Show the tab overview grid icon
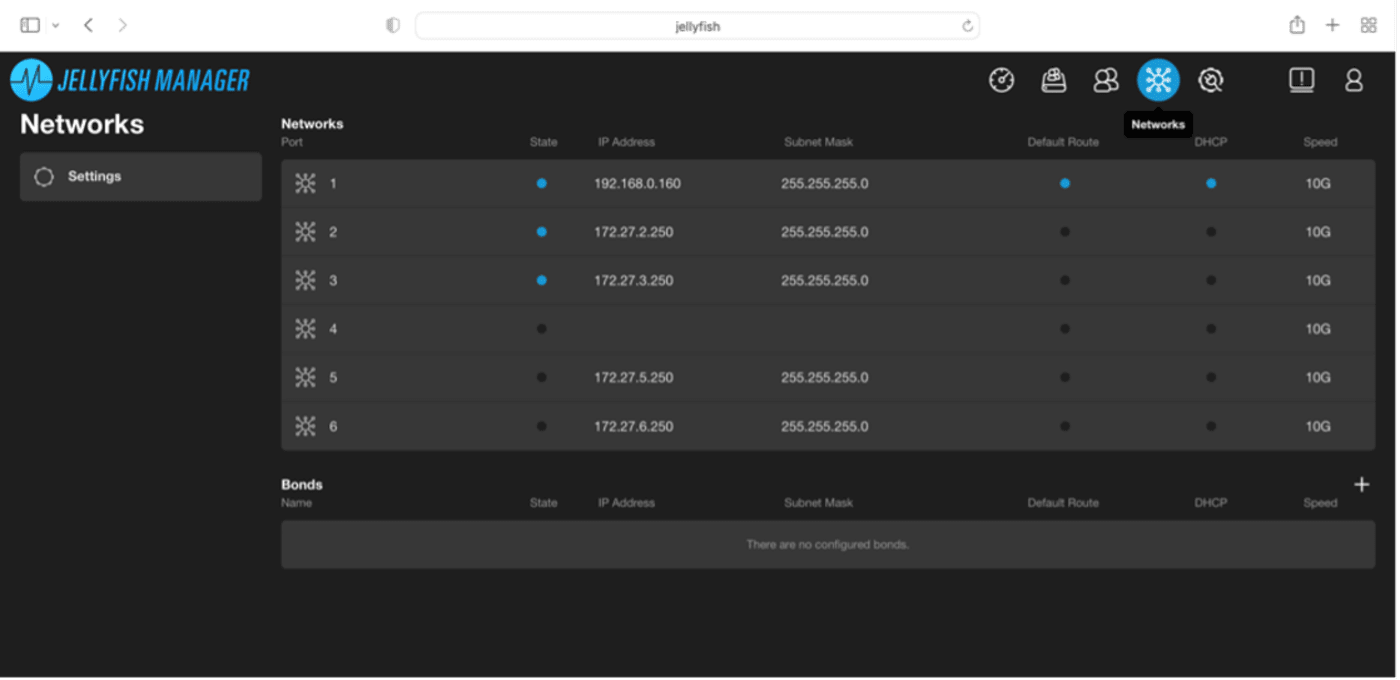This screenshot has height=680, width=1400. point(1369,25)
